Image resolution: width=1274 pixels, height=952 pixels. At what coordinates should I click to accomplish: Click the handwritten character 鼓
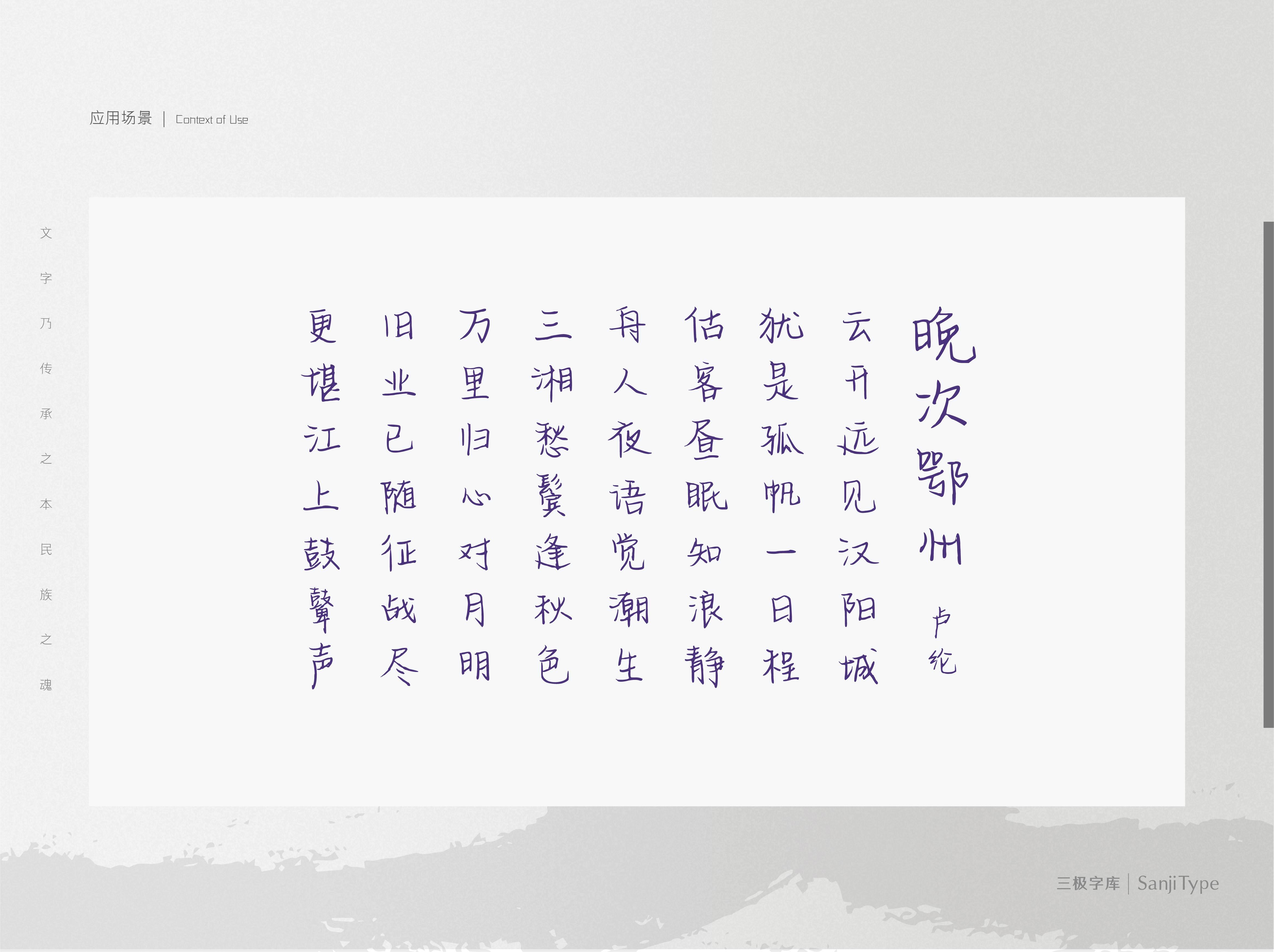321,554
